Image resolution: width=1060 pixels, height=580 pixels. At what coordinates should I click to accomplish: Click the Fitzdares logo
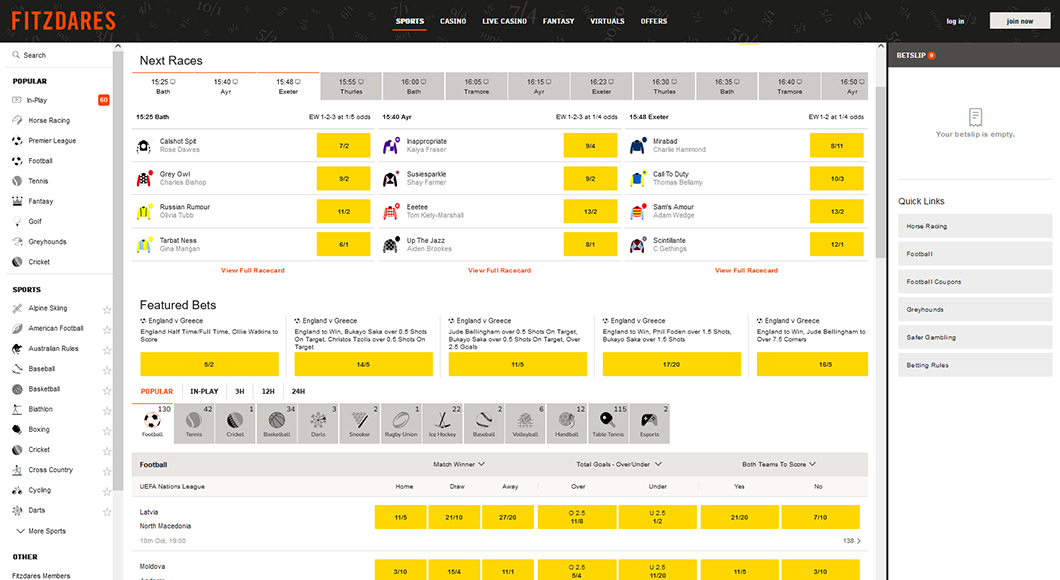[x=64, y=22]
